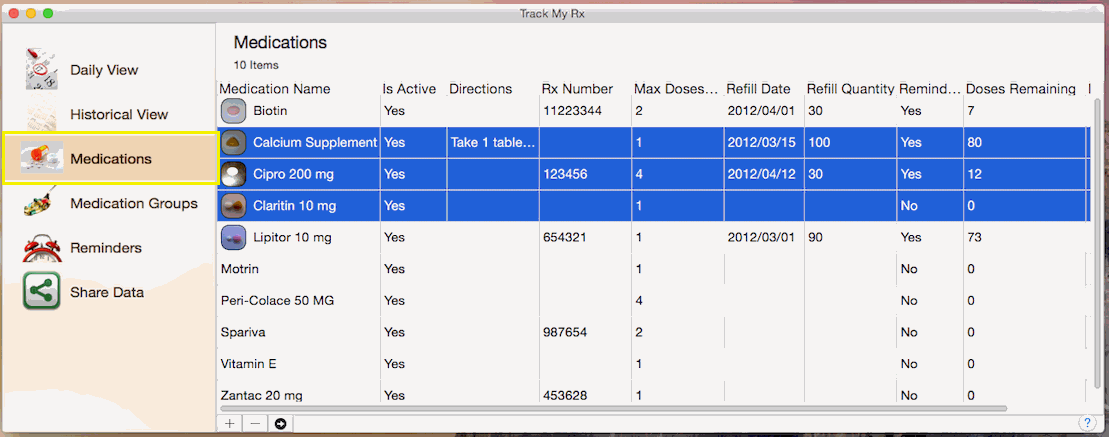Sort by Medication Name column header

[x=275, y=89]
